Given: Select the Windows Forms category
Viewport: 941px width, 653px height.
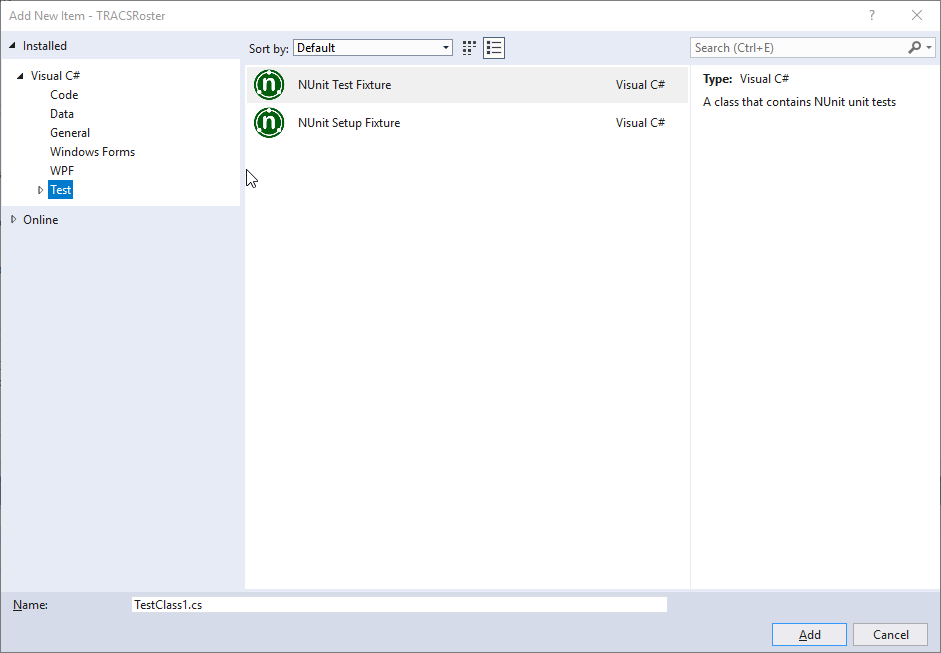Looking at the screenshot, I should [x=92, y=152].
